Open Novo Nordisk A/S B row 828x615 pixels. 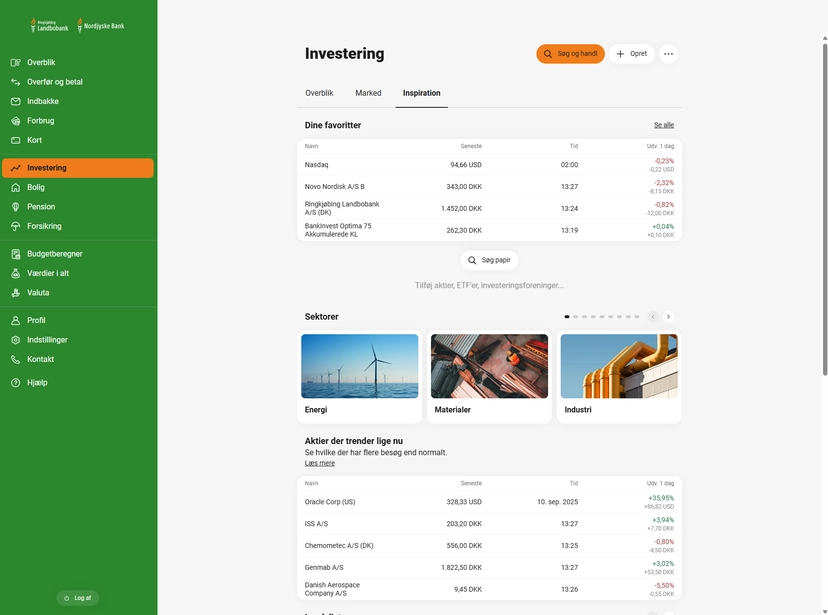pyautogui.click(x=490, y=187)
